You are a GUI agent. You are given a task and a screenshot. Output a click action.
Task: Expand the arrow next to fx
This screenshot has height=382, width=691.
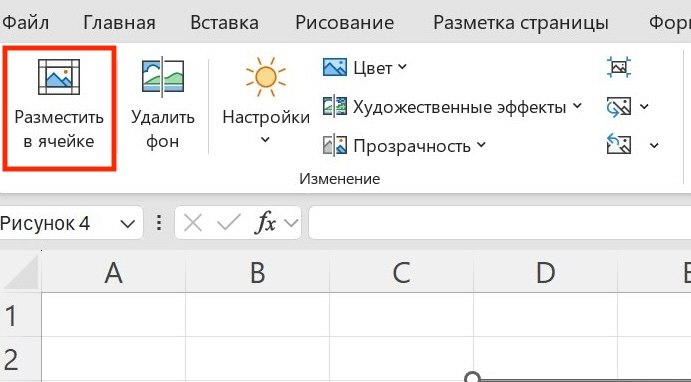pos(291,223)
